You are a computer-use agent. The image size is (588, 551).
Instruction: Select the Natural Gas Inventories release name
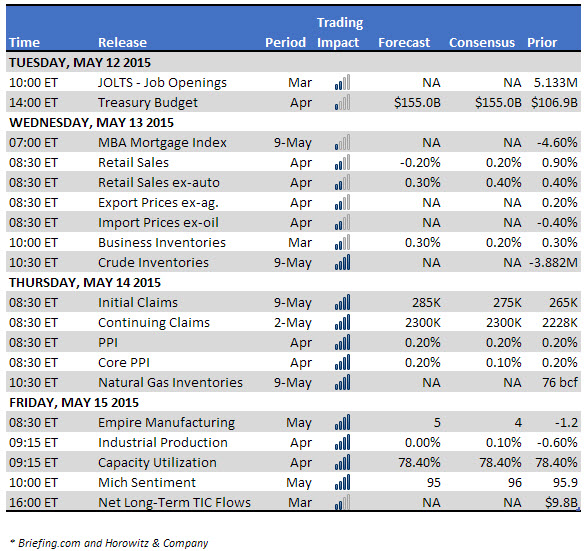click(170, 382)
